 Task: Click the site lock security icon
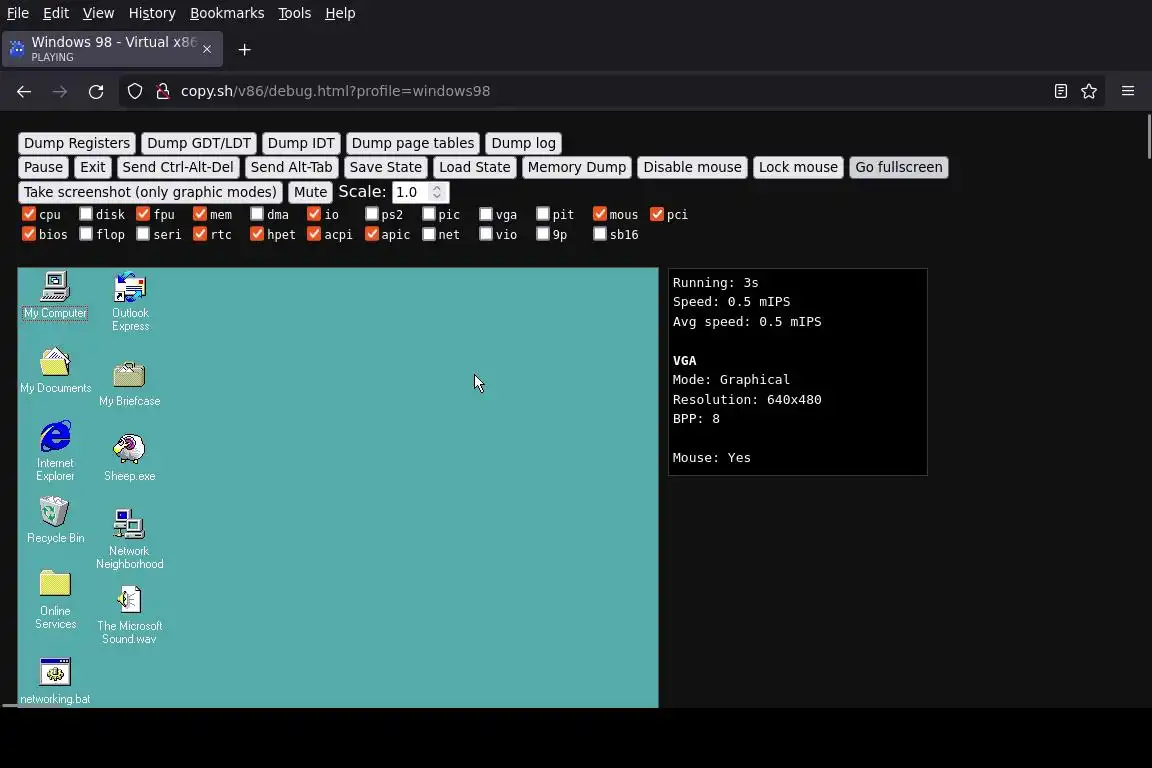coord(162,91)
